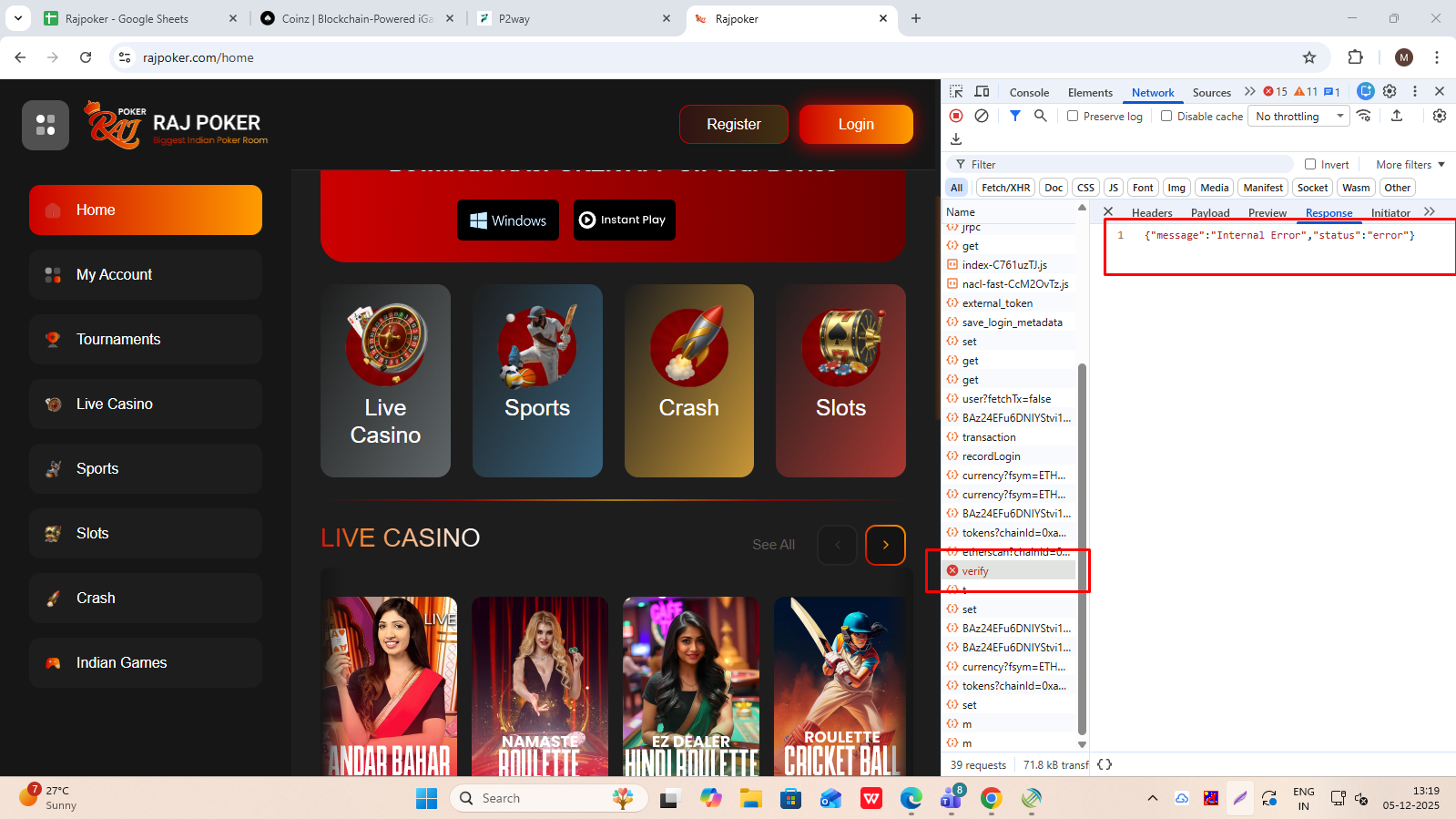Viewport: 1456px width, 819px height.
Task: Click the export HAR download icon
Action: (956, 139)
